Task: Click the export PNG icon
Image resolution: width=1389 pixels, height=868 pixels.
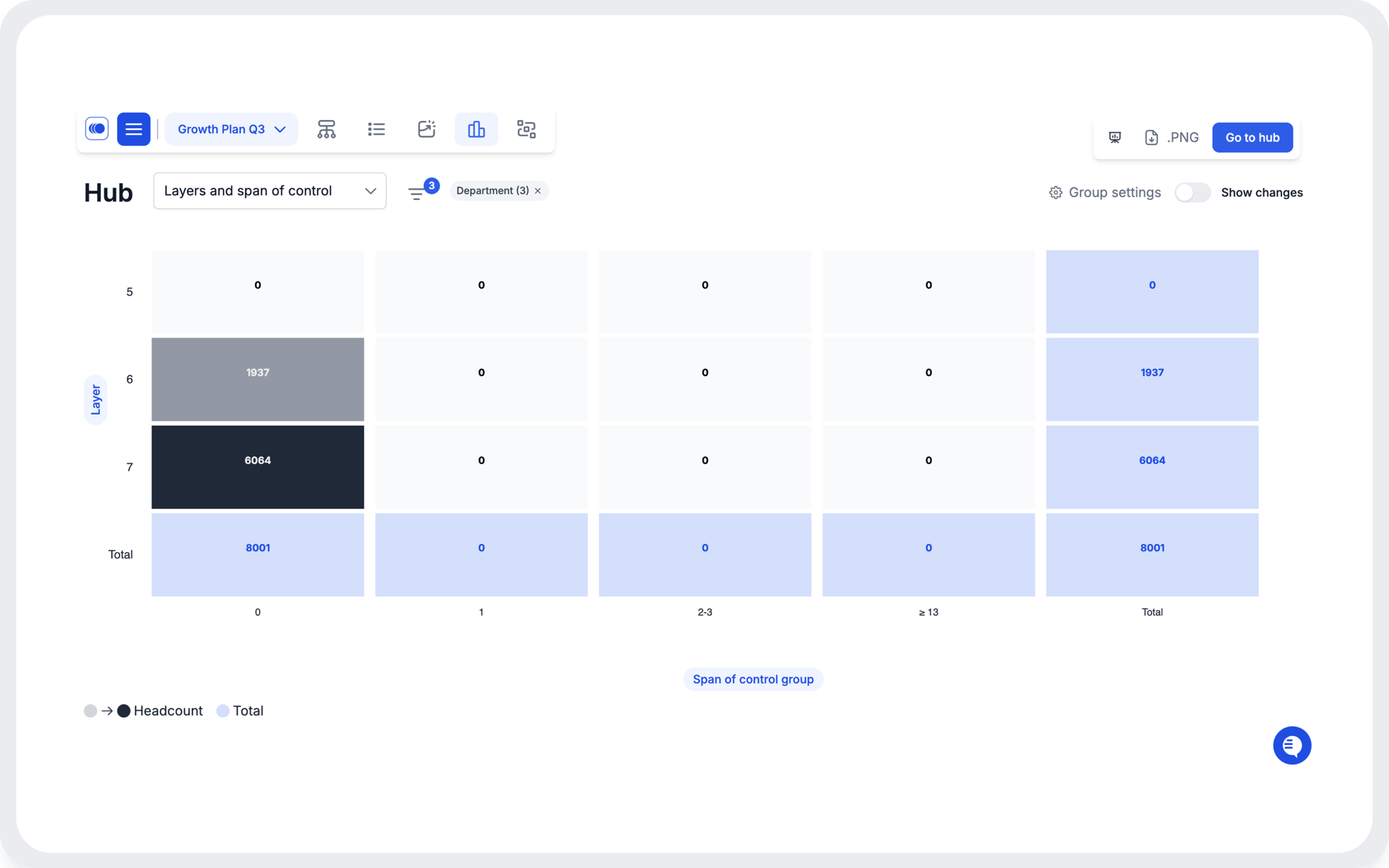Action: click(x=1156, y=137)
